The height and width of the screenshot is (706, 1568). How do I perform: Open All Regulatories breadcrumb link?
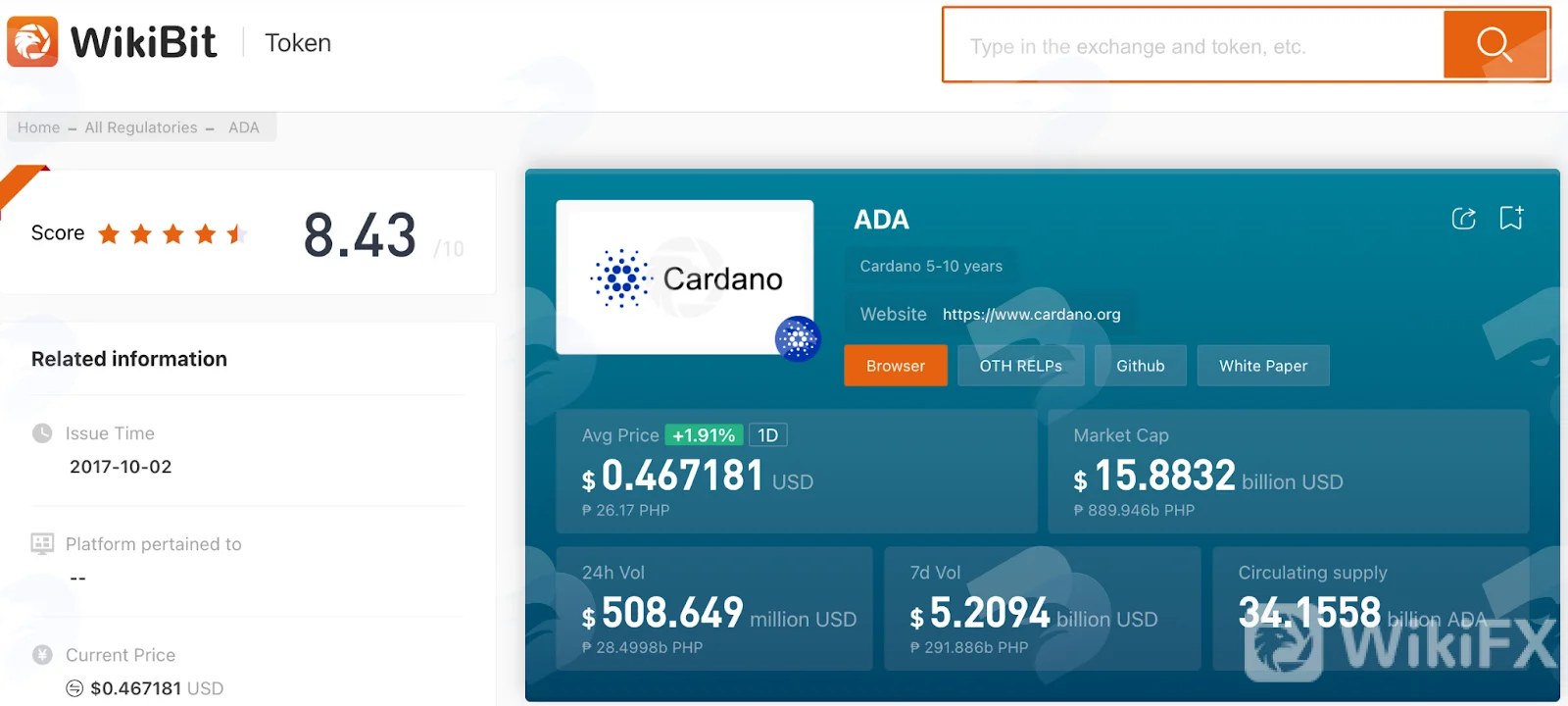tap(141, 127)
